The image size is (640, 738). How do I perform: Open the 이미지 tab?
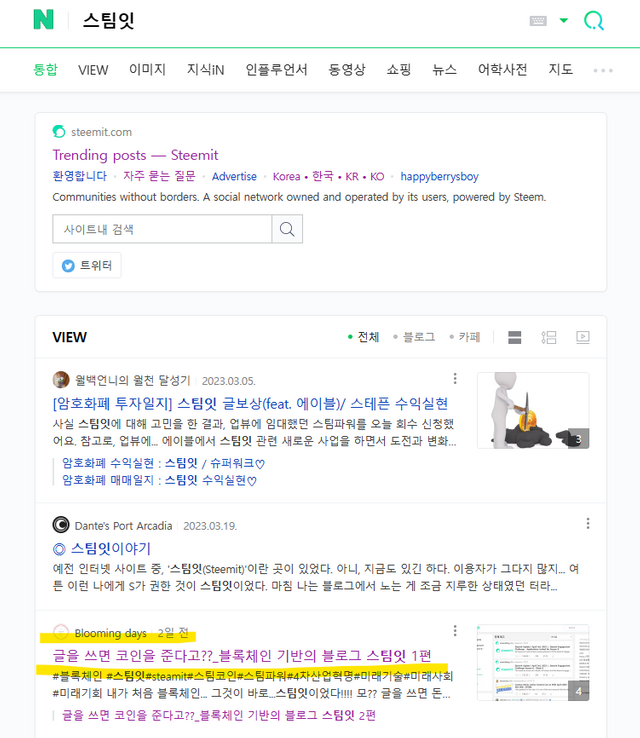147,70
